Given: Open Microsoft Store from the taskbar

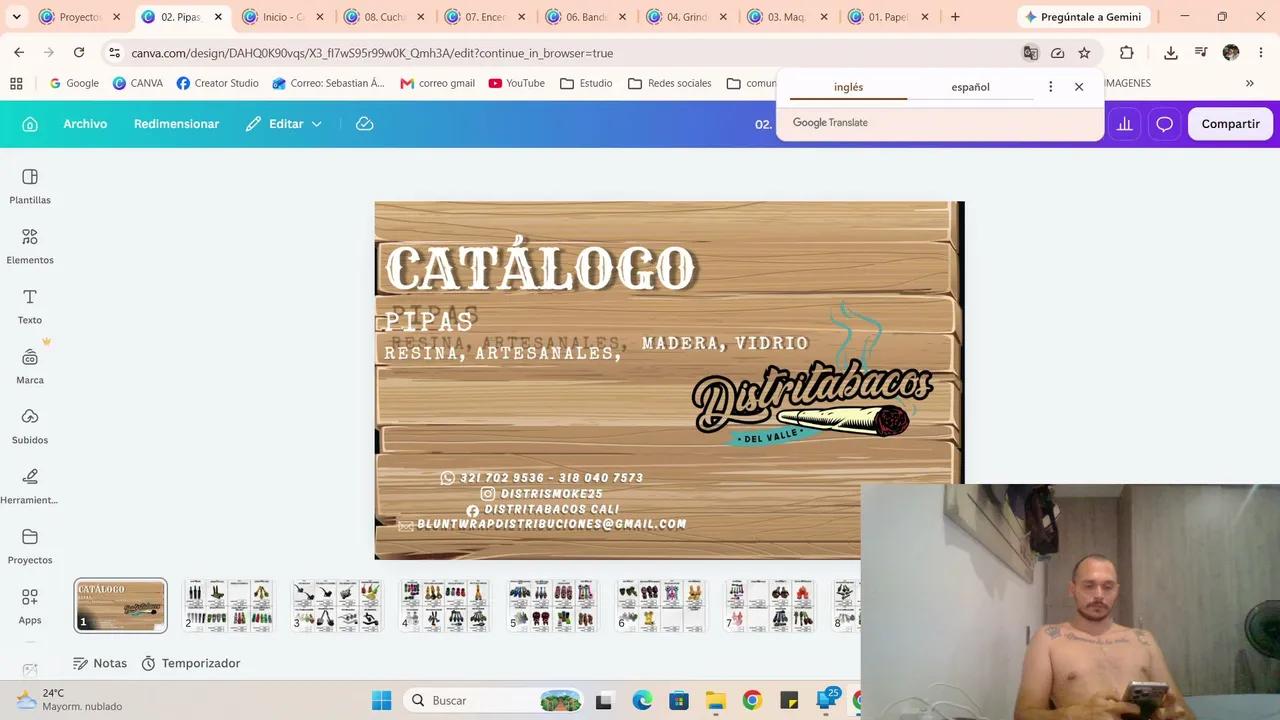Looking at the screenshot, I should pyautogui.click(x=679, y=700).
